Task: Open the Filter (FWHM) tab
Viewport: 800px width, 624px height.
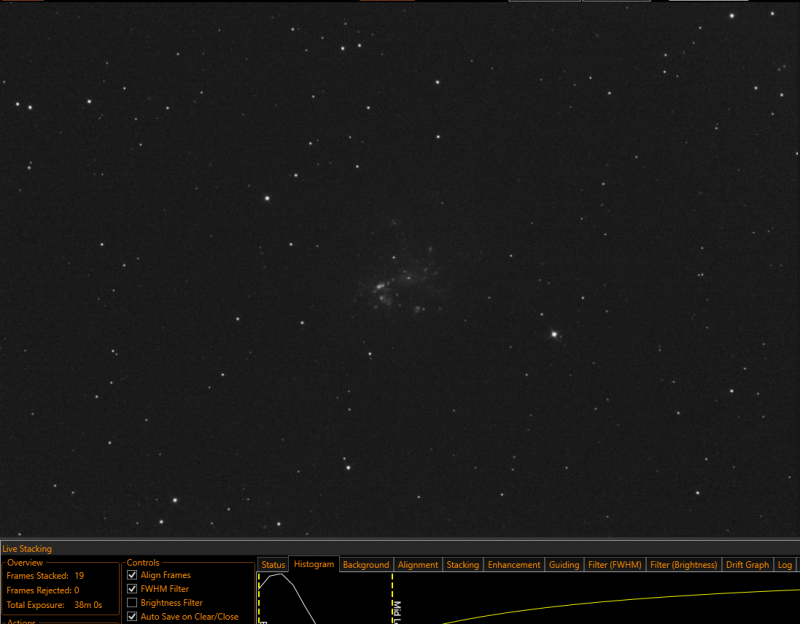Action: 615,565
